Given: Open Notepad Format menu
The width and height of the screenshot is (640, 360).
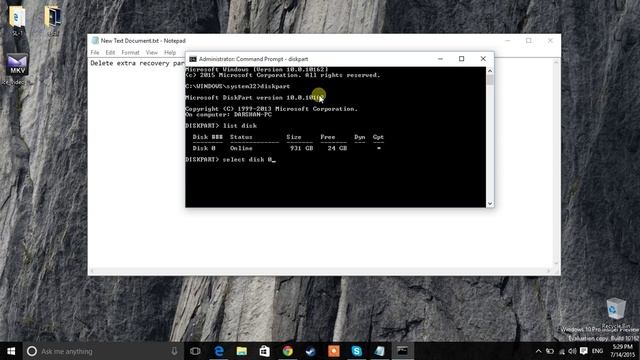Looking at the screenshot, I should click(x=130, y=53).
